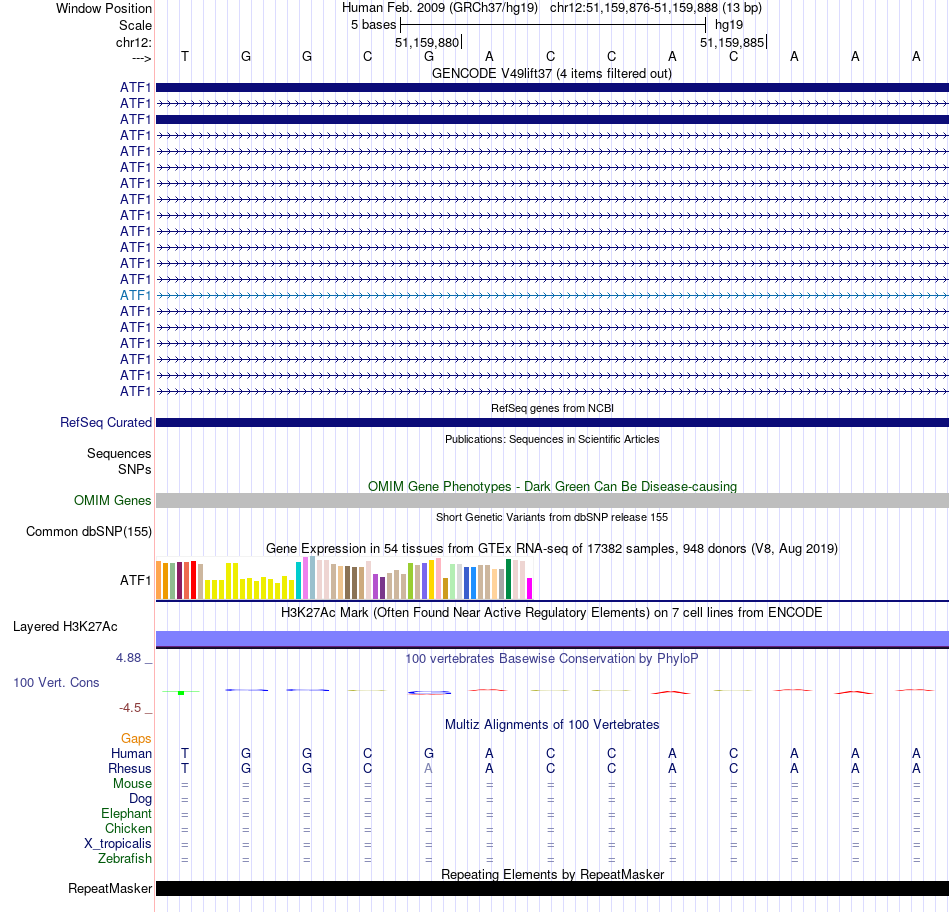This screenshot has height=912, width=950.
Task: Open the Repeating Elements by RepeatMasker title
Action: click(552, 874)
